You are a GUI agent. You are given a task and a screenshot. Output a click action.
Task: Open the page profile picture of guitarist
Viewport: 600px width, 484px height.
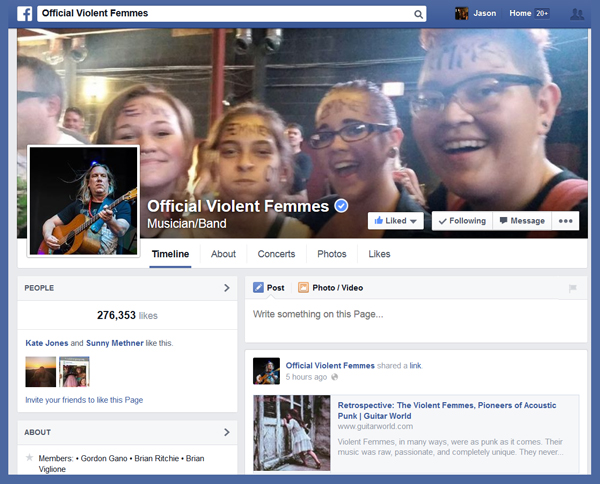(x=83, y=201)
